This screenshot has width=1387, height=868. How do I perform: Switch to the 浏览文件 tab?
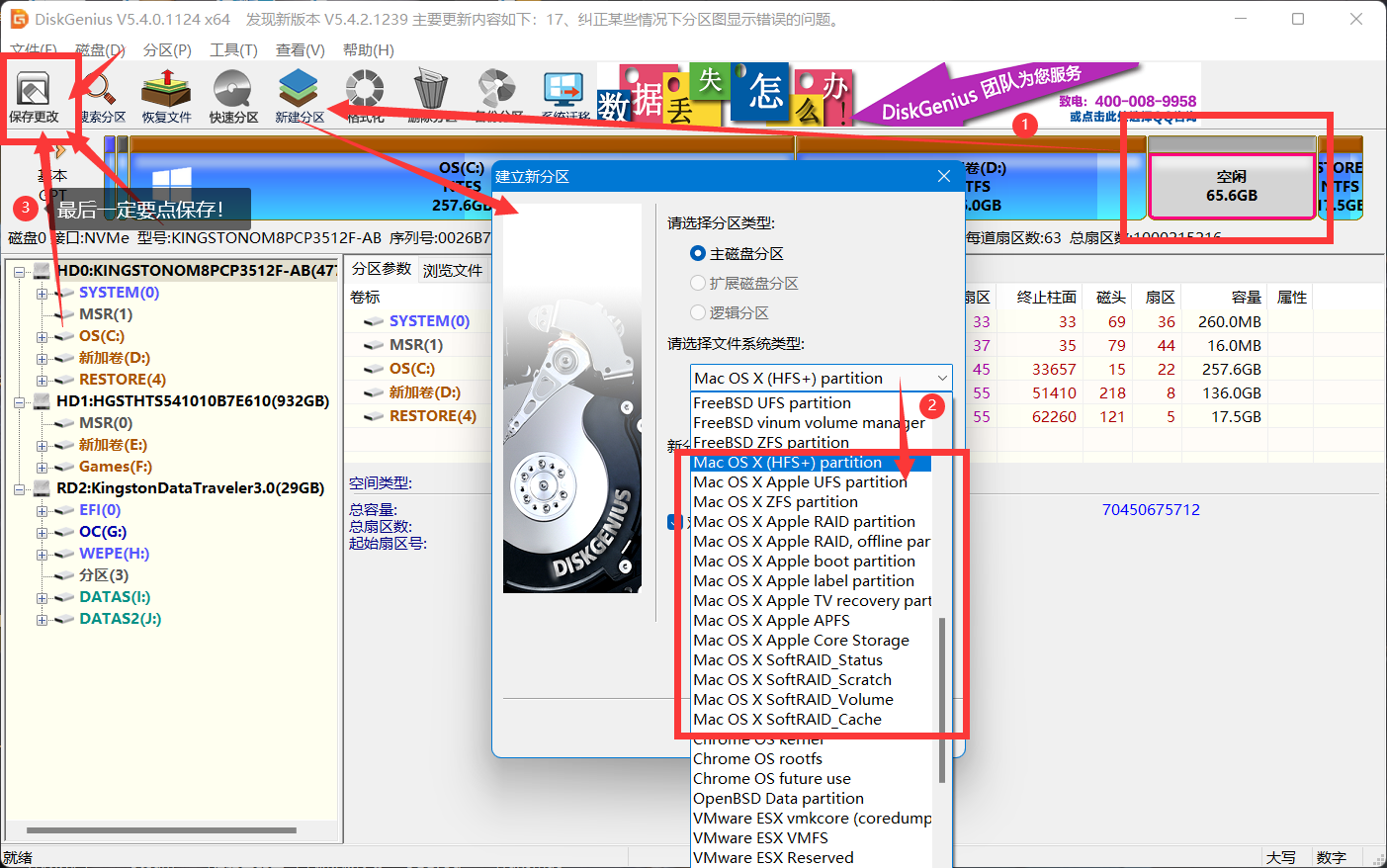tap(453, 270)
